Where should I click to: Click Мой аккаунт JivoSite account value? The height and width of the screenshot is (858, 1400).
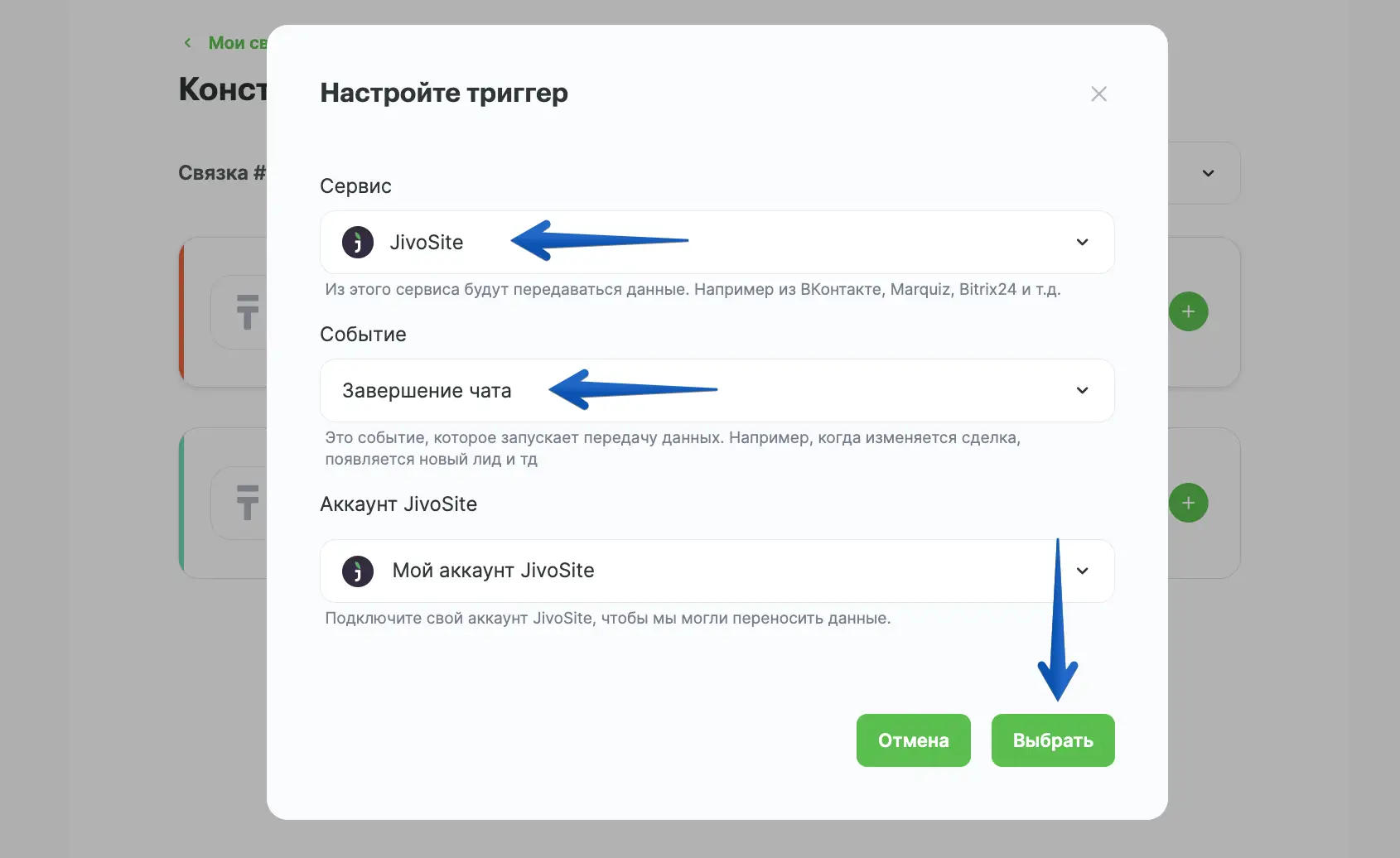pos(493,571)
